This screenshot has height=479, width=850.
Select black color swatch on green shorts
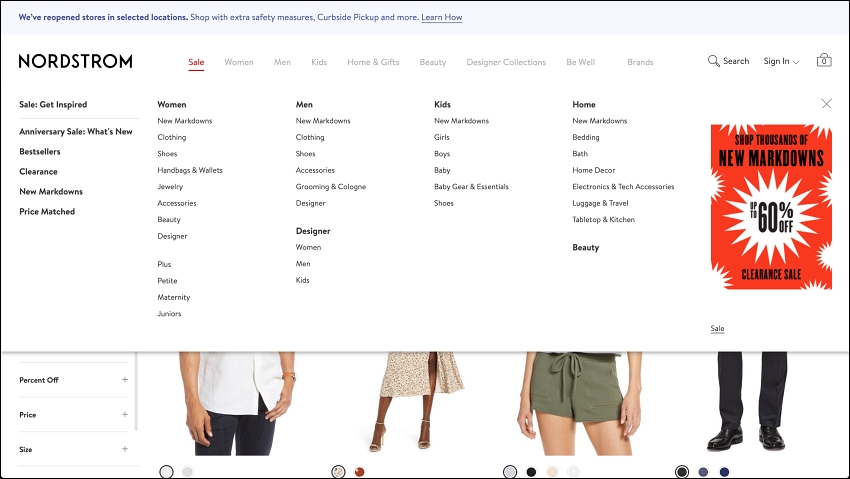[x=531, y=472]
